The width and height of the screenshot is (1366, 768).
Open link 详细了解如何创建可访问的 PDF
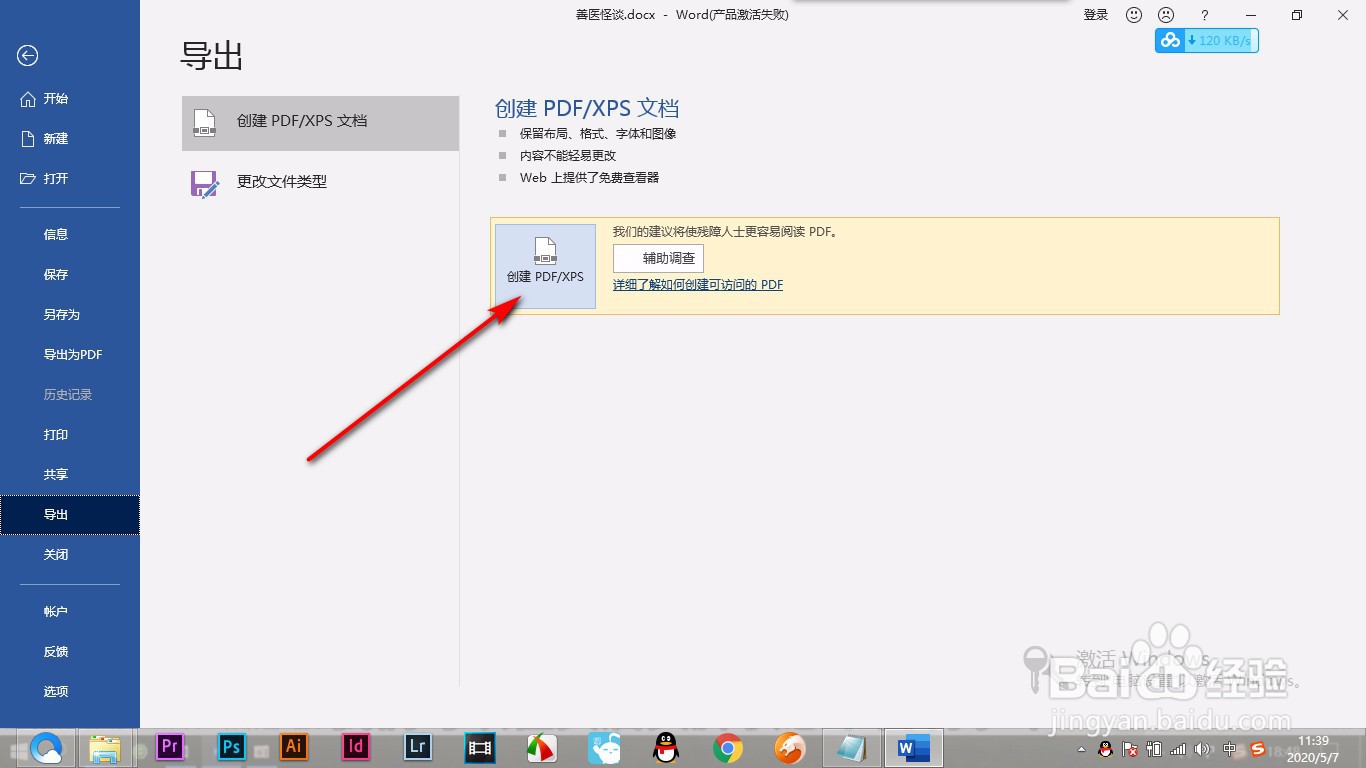tap(698, 285)
